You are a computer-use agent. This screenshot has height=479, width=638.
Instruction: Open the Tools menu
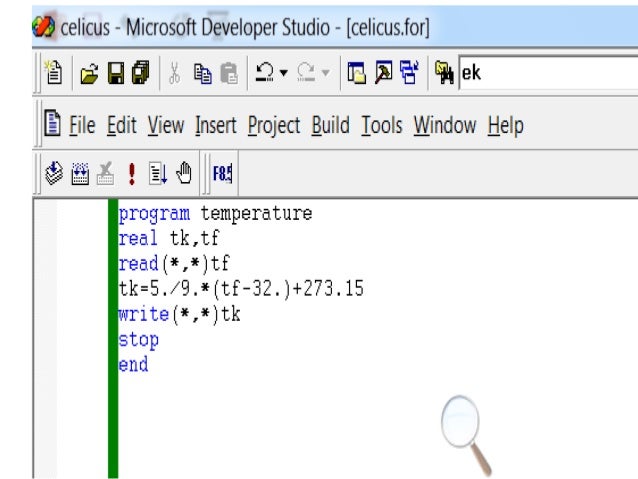(382, 125)
